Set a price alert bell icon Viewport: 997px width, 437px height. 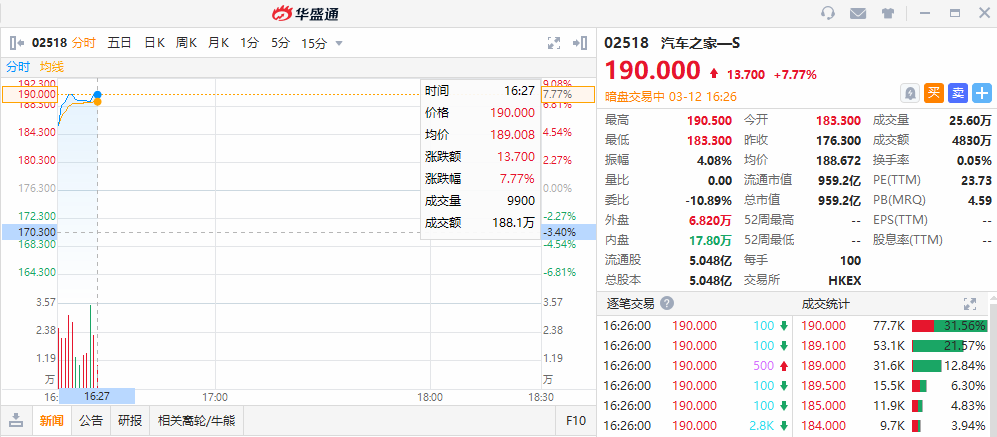pyautogui.click(x=911, y=93)
